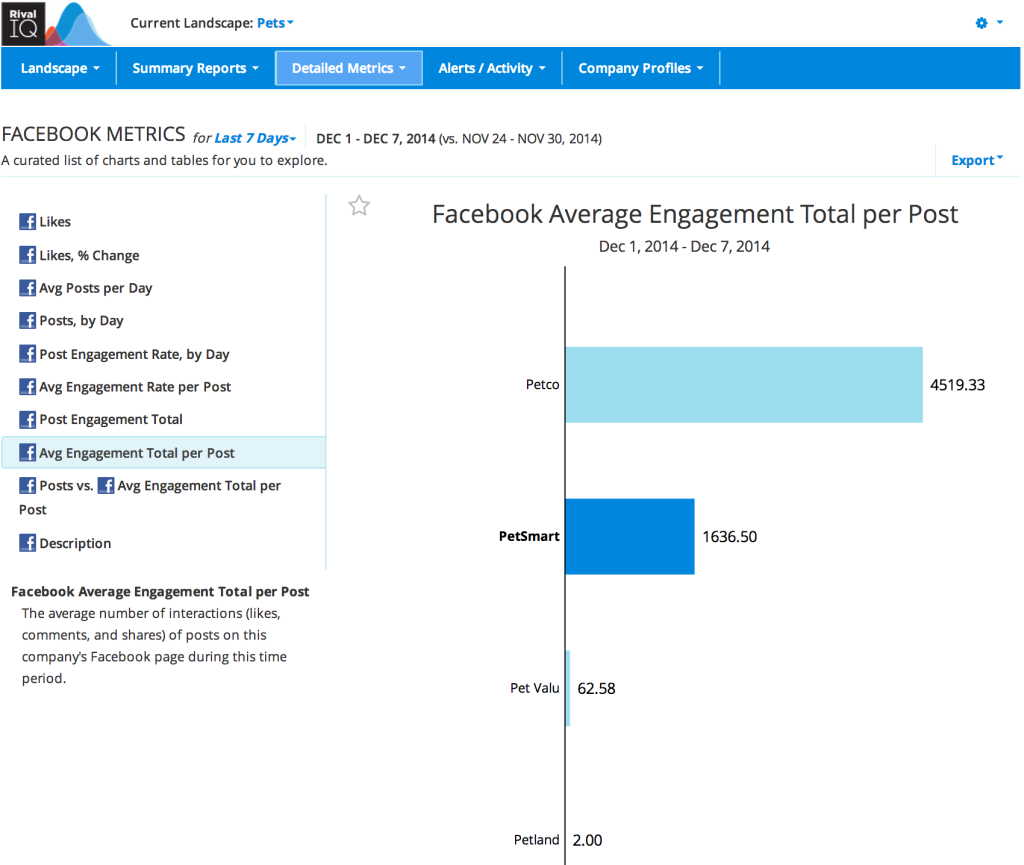Image resolution: width=1024 pixels, height=865 pixels.
Task: Click Facebook icon beside Posts vs.
Action: click(x=27, y=485)
